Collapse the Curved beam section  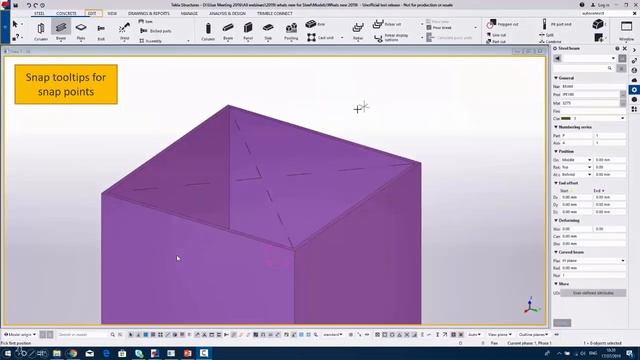(556, 252)
